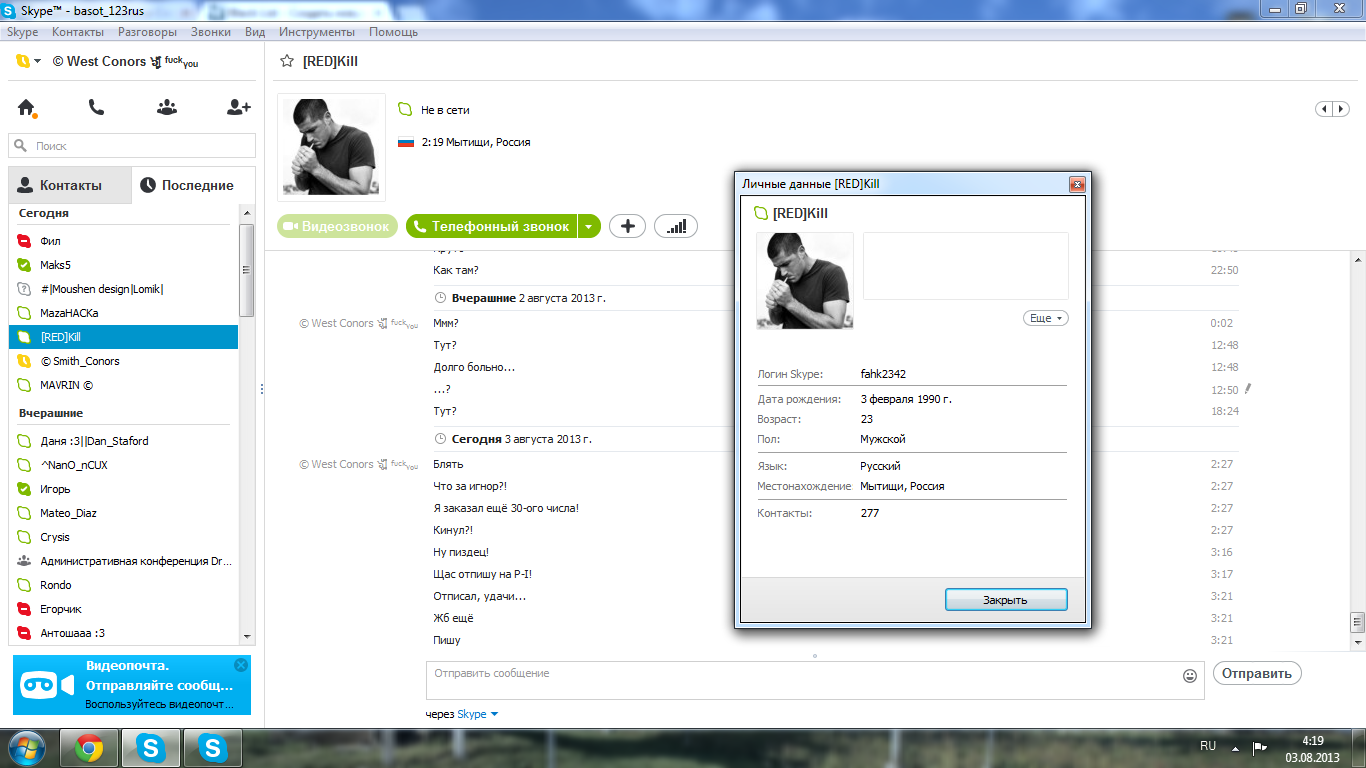Click the Отправить send button

coord(1257,673)
